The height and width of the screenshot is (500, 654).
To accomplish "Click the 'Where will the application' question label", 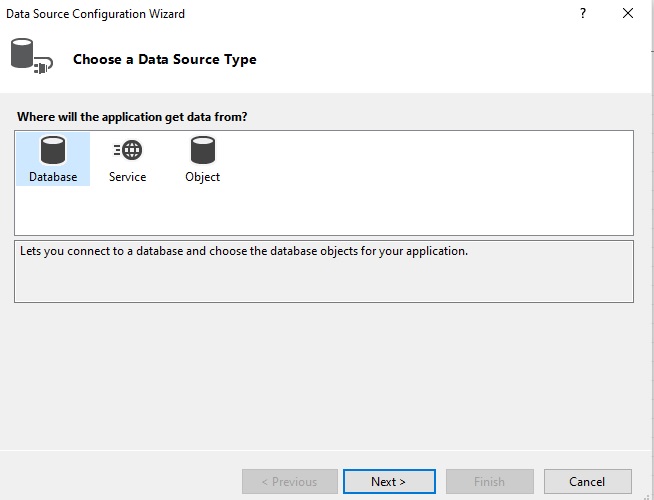I will (x=132, y=117).
